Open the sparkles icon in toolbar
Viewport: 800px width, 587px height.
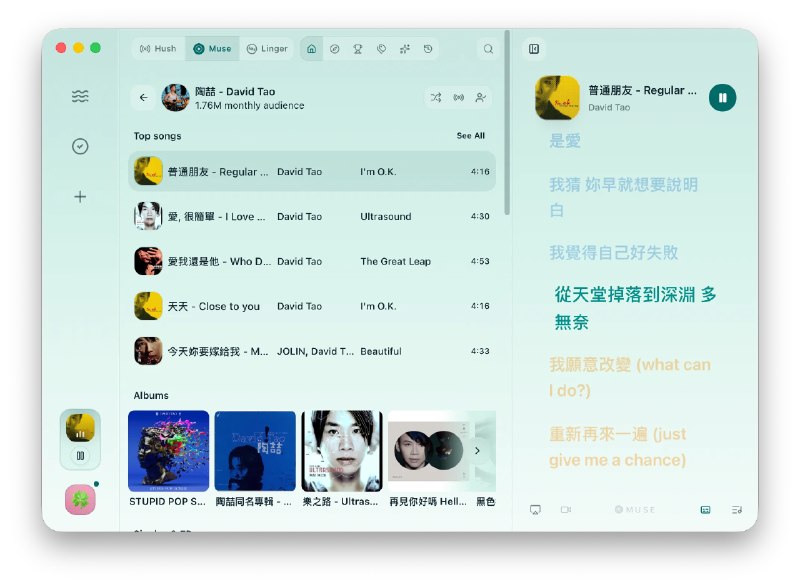(x=405, y=49)
